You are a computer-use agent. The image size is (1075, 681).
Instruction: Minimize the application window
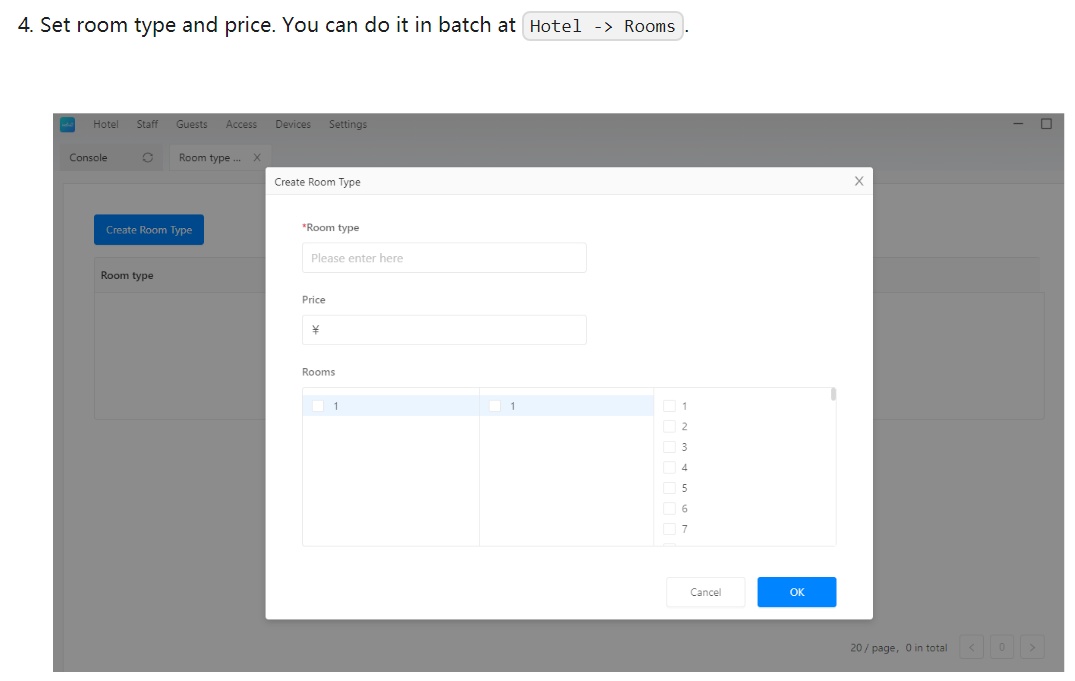[1018, 124]
